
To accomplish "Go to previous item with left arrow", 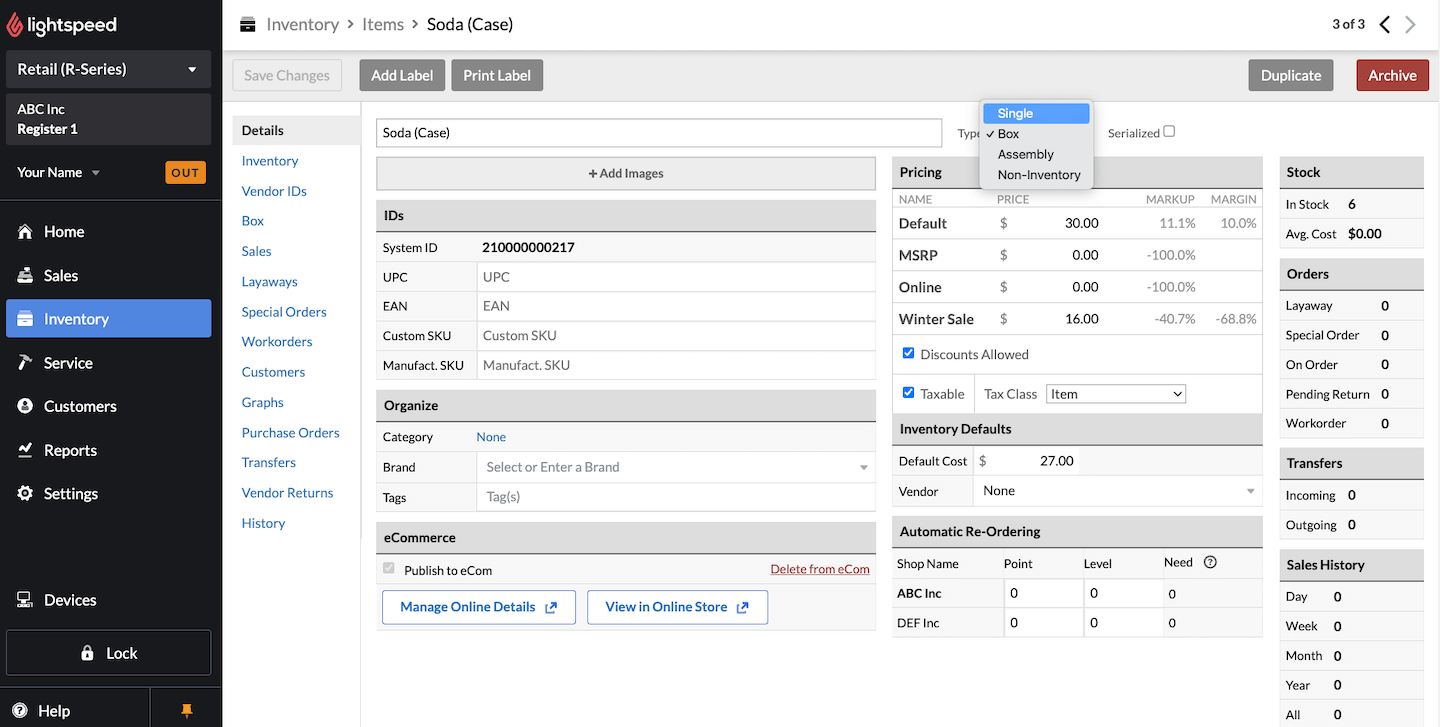I will point(1385,25).
